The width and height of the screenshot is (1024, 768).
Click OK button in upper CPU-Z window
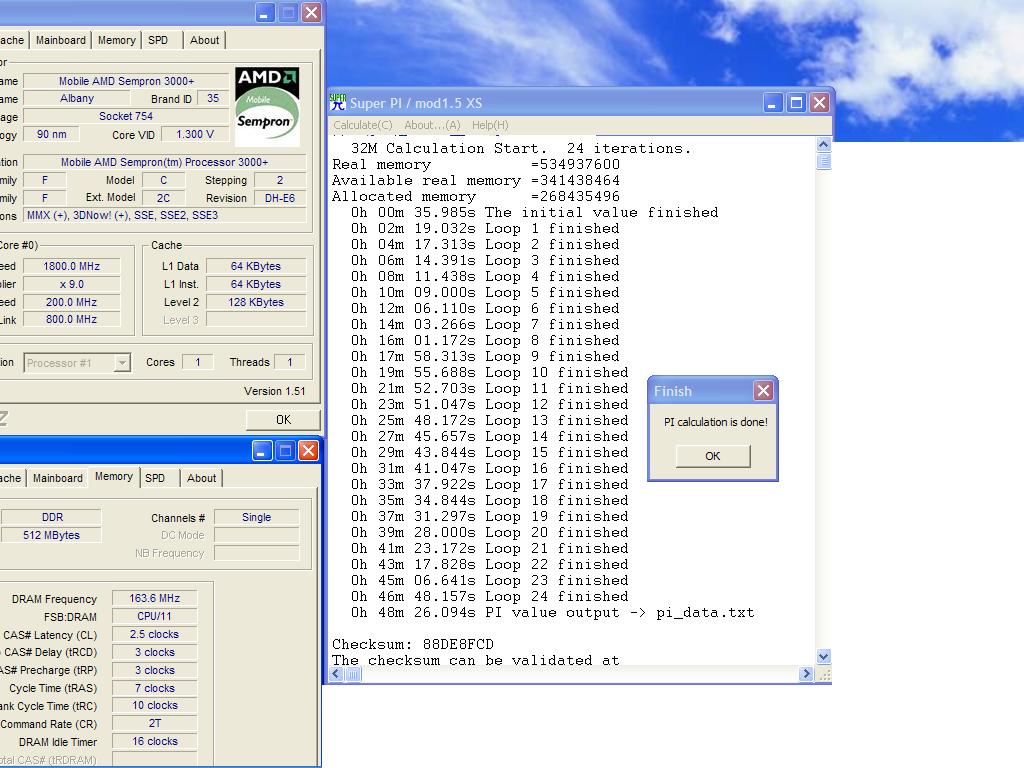click(x=283, y=420)
